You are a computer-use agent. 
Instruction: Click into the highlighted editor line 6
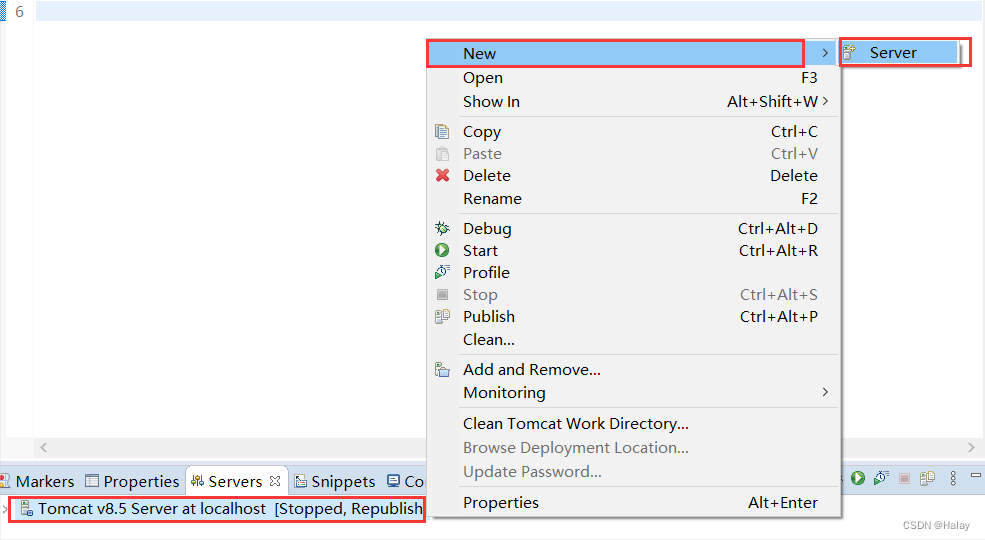(x=509, y=11)
